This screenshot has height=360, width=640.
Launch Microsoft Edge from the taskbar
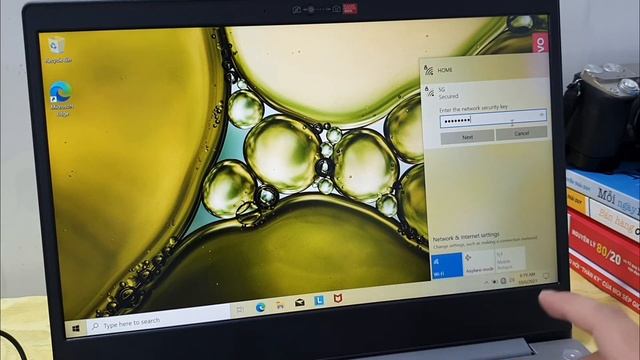(x=260, y=307)
